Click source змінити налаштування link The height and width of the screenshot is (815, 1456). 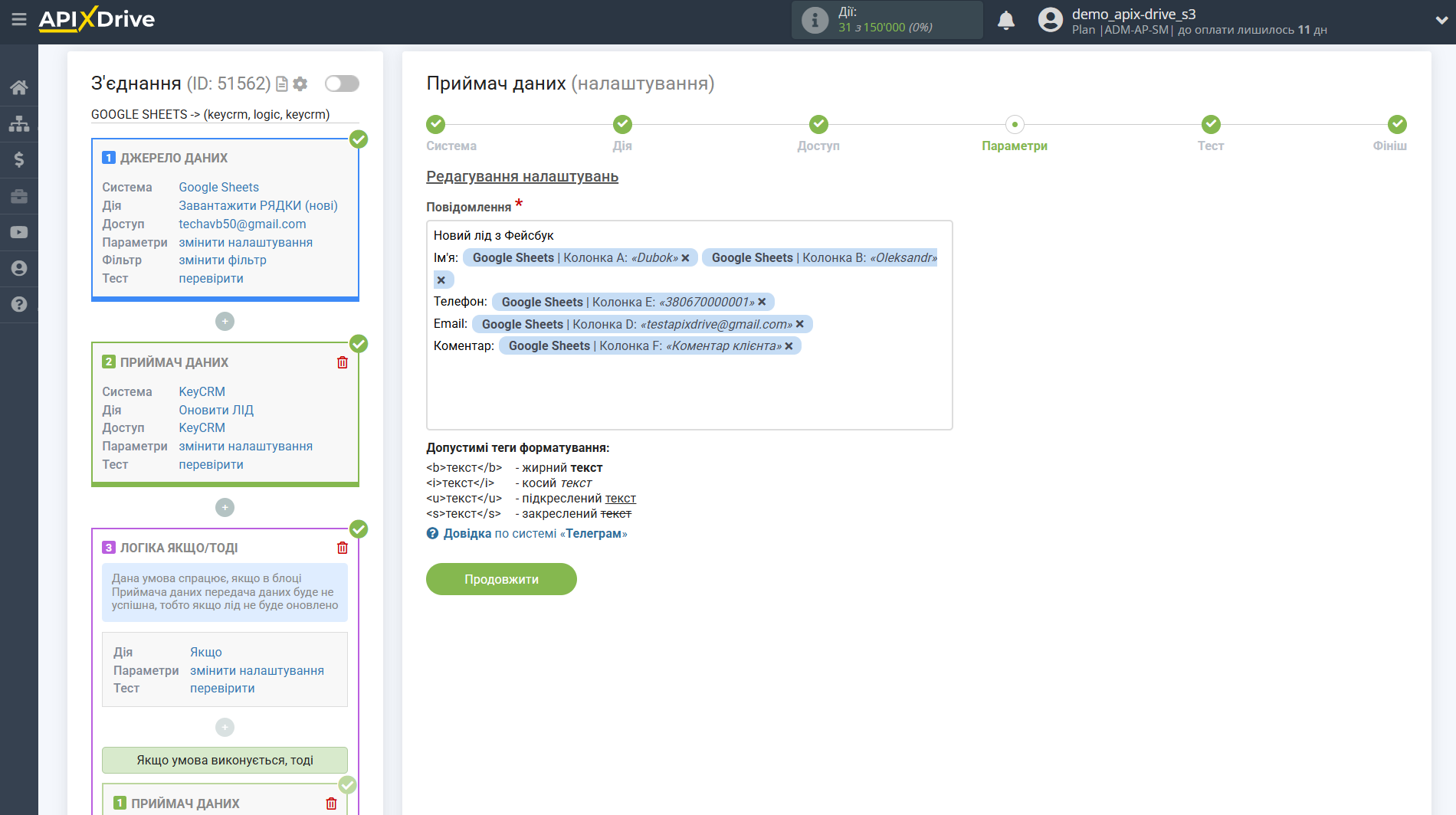coord(245,242)
